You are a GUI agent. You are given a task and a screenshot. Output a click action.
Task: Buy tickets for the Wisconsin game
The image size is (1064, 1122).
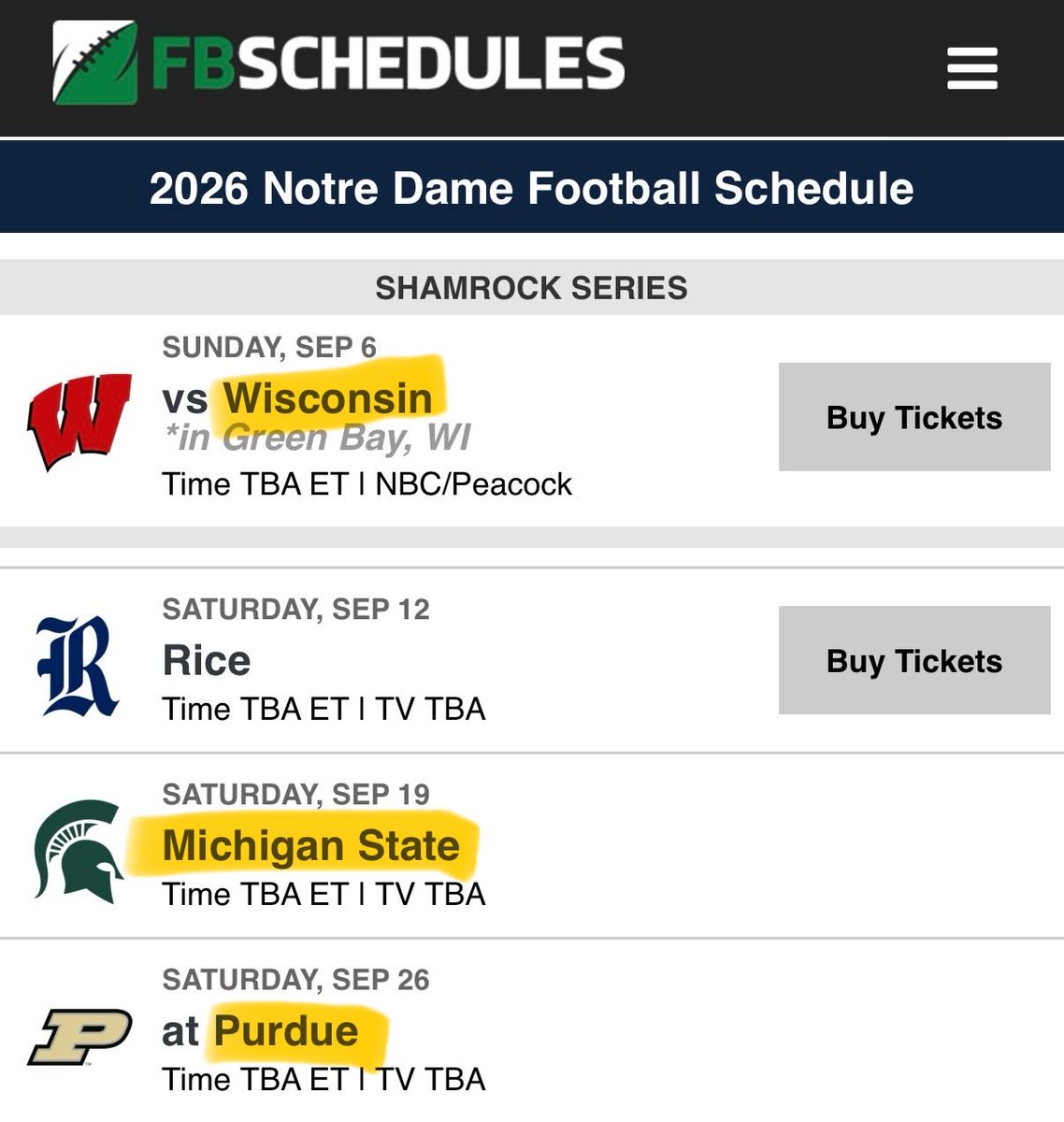point(914,417)
